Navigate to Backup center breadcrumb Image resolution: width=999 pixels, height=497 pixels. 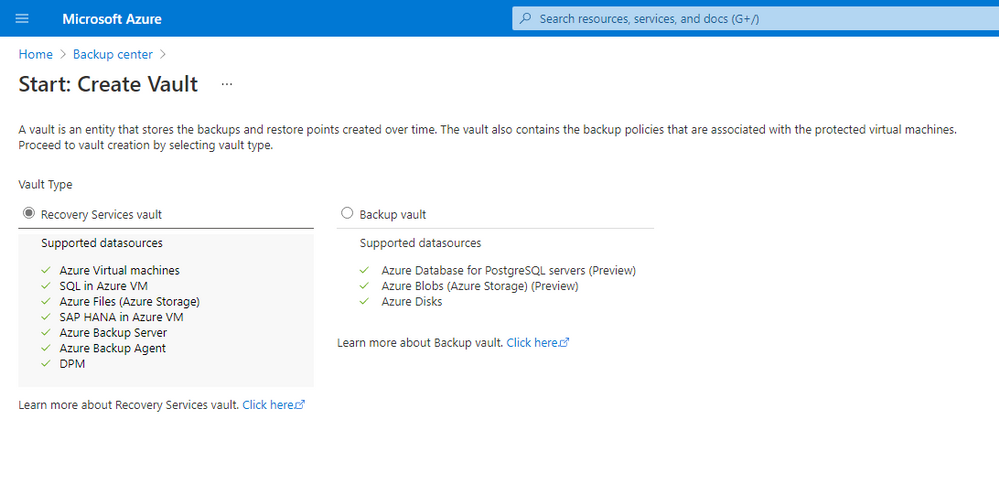pyautogui.click(x=113, y=55)
